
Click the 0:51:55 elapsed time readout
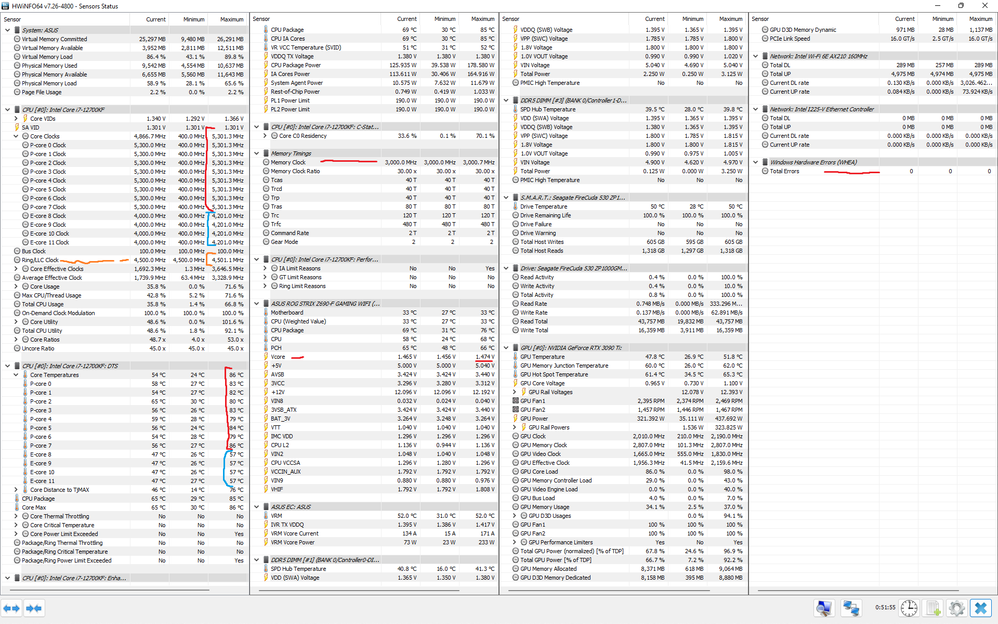tap(885, 607)
